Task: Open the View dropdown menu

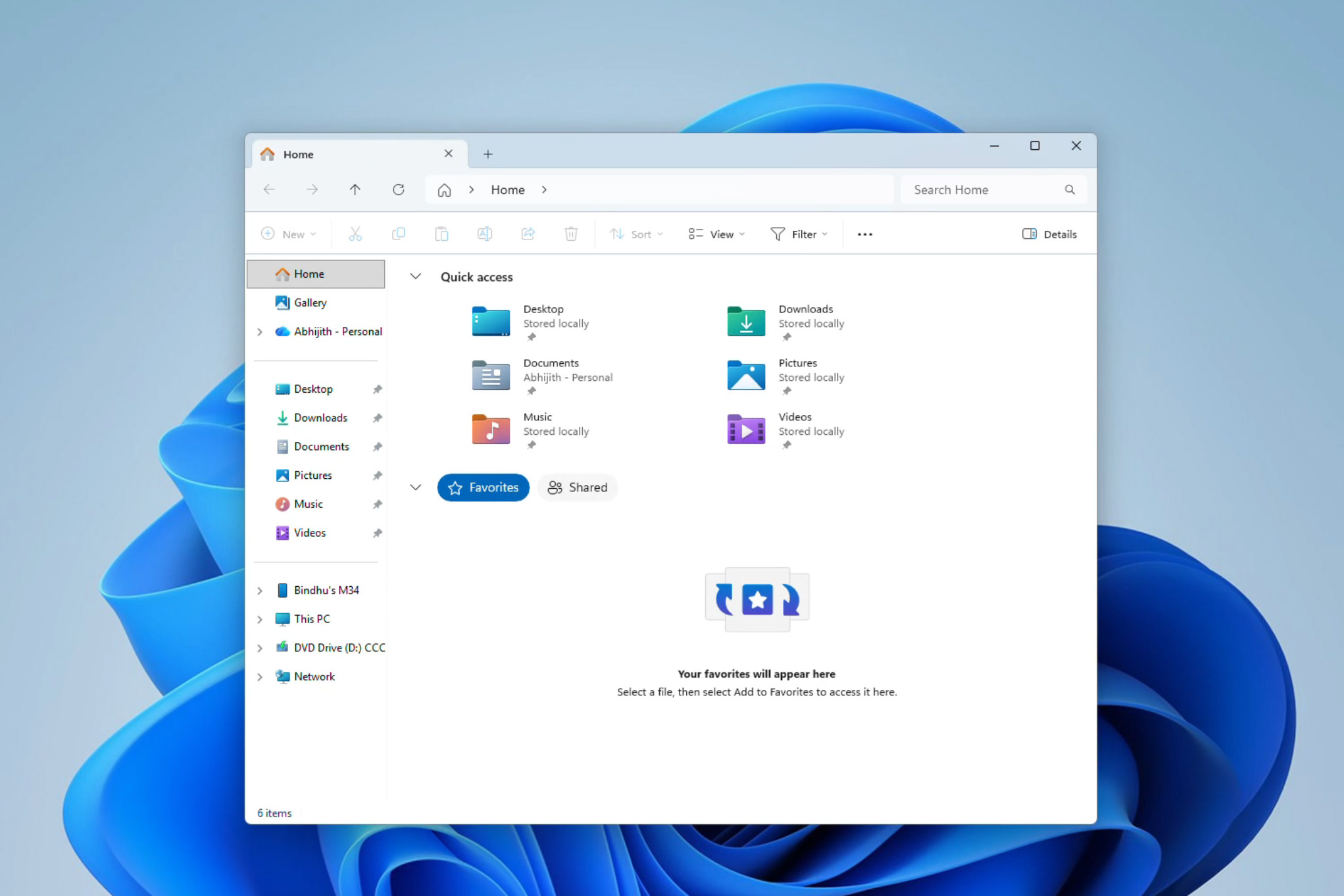Action: (716, 234)
